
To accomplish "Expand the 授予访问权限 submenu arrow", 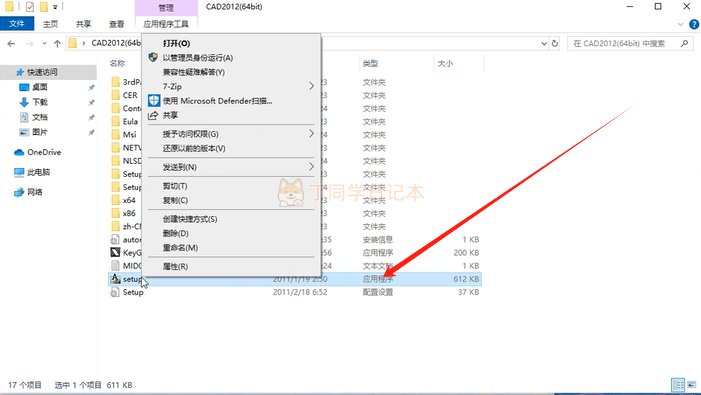I will [x=311, y=133].
